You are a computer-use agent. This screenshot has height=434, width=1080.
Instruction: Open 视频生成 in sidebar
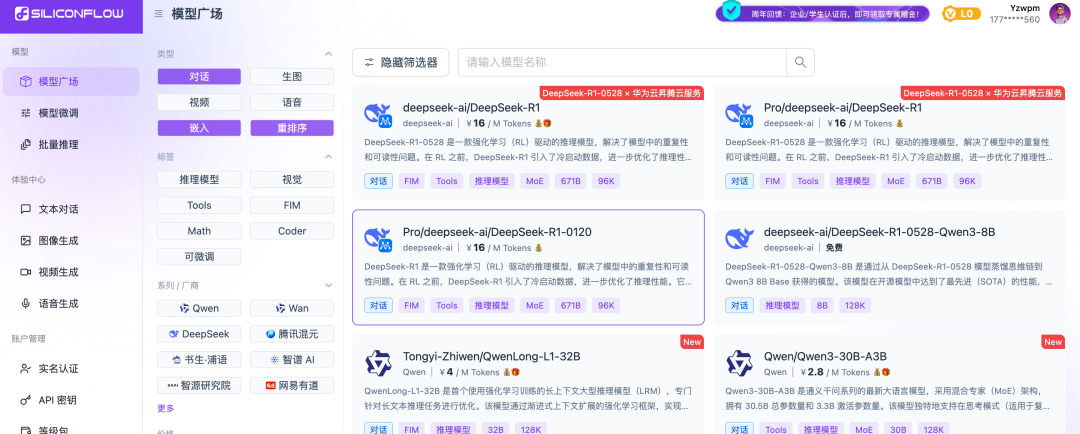pyautogui.click(x=71, y=272)
